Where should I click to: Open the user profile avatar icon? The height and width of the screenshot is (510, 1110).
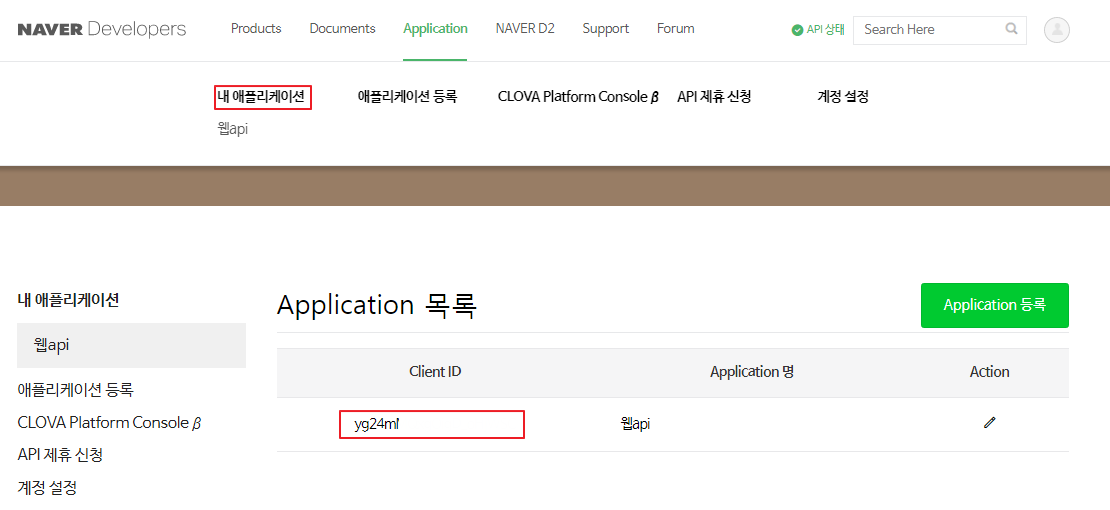1056,30
